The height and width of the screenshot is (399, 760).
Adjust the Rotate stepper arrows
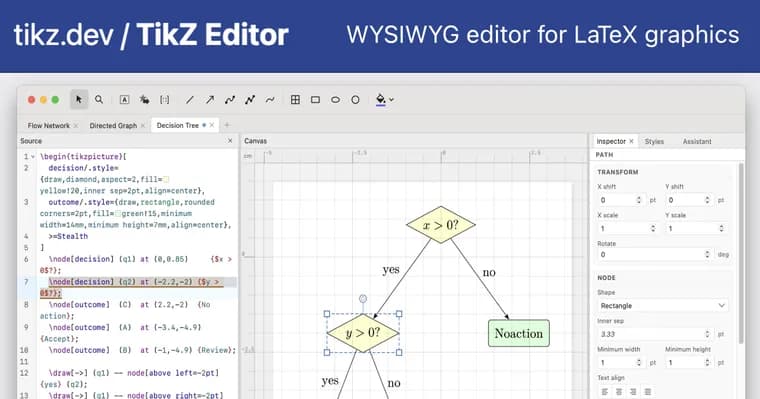coord(707,255)
